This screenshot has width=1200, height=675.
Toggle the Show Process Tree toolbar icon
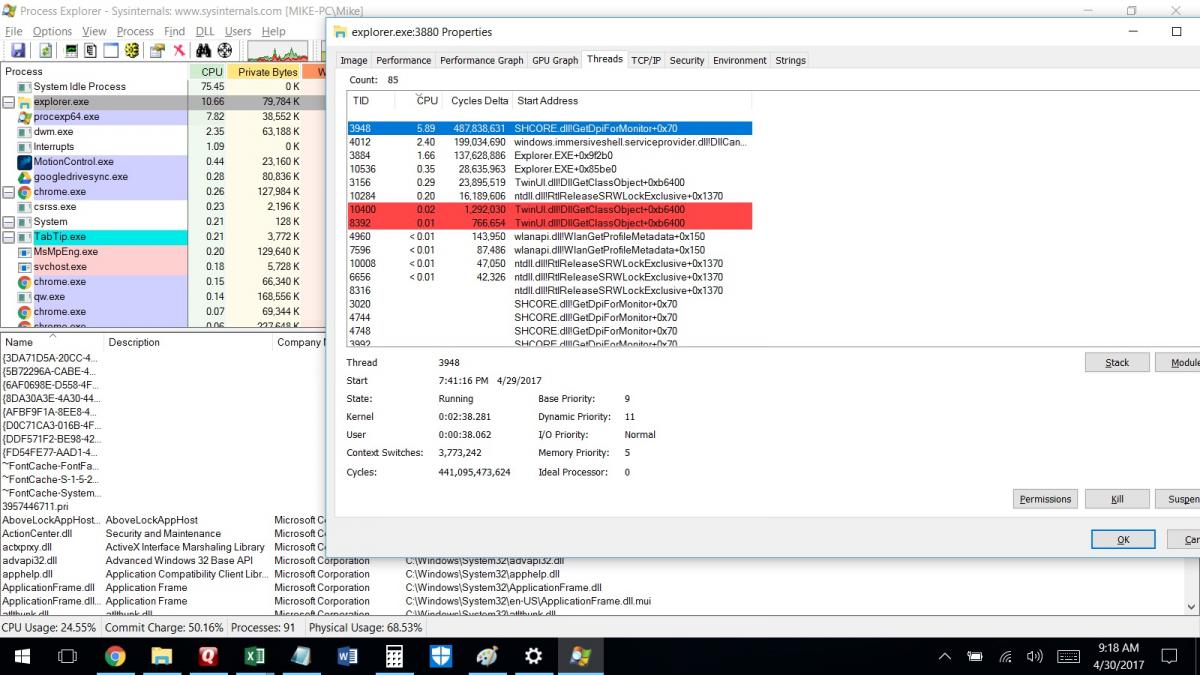[x=91, y=51]
